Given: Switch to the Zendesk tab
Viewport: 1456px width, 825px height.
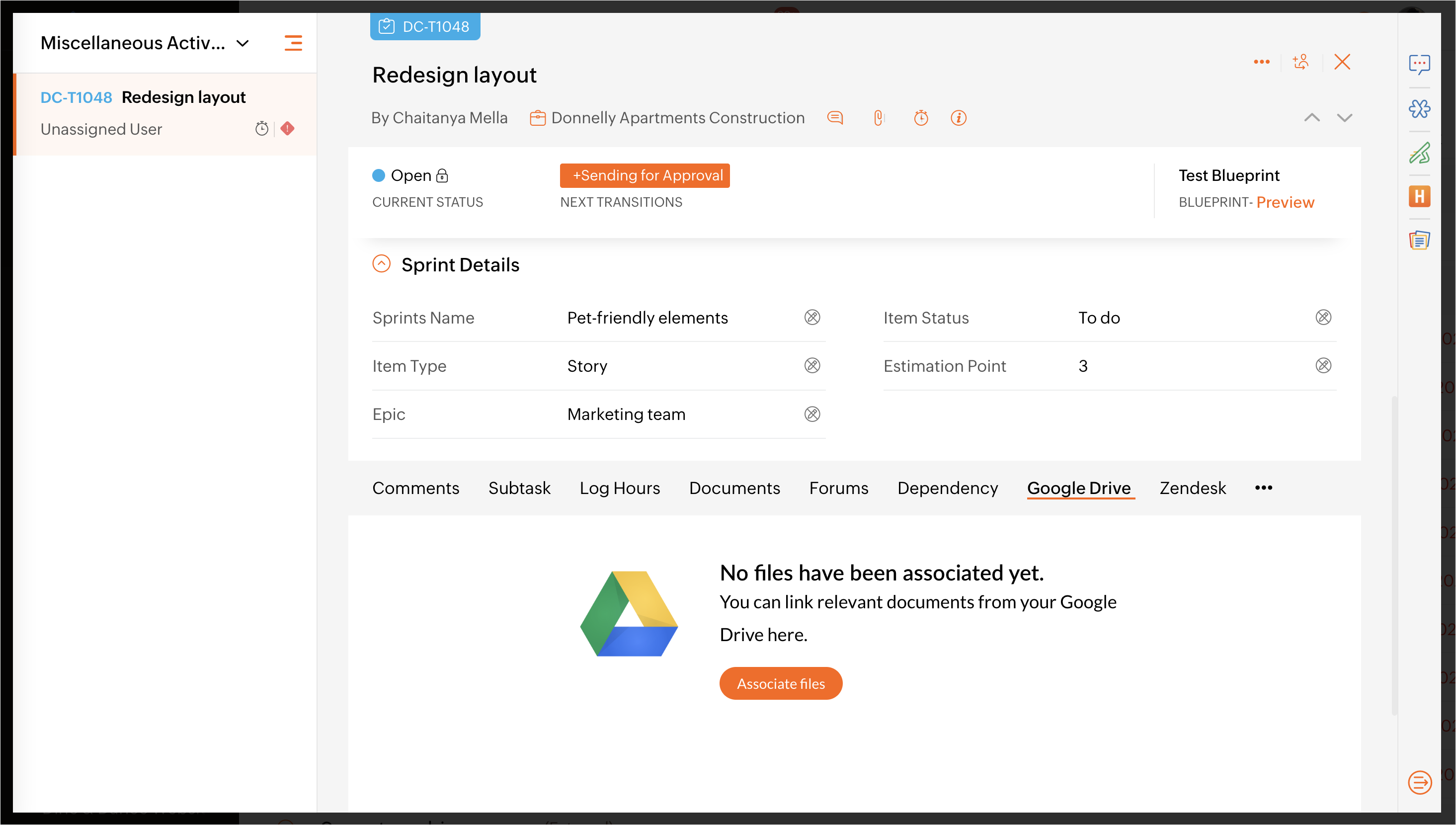Looking at the screenshot, I should coord(1193,488).
